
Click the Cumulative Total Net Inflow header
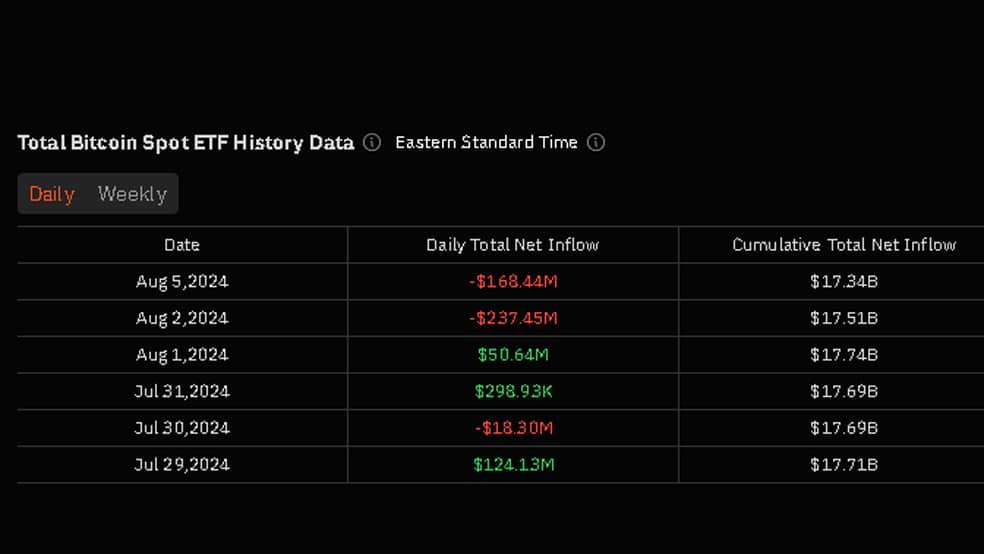point(844,245)
